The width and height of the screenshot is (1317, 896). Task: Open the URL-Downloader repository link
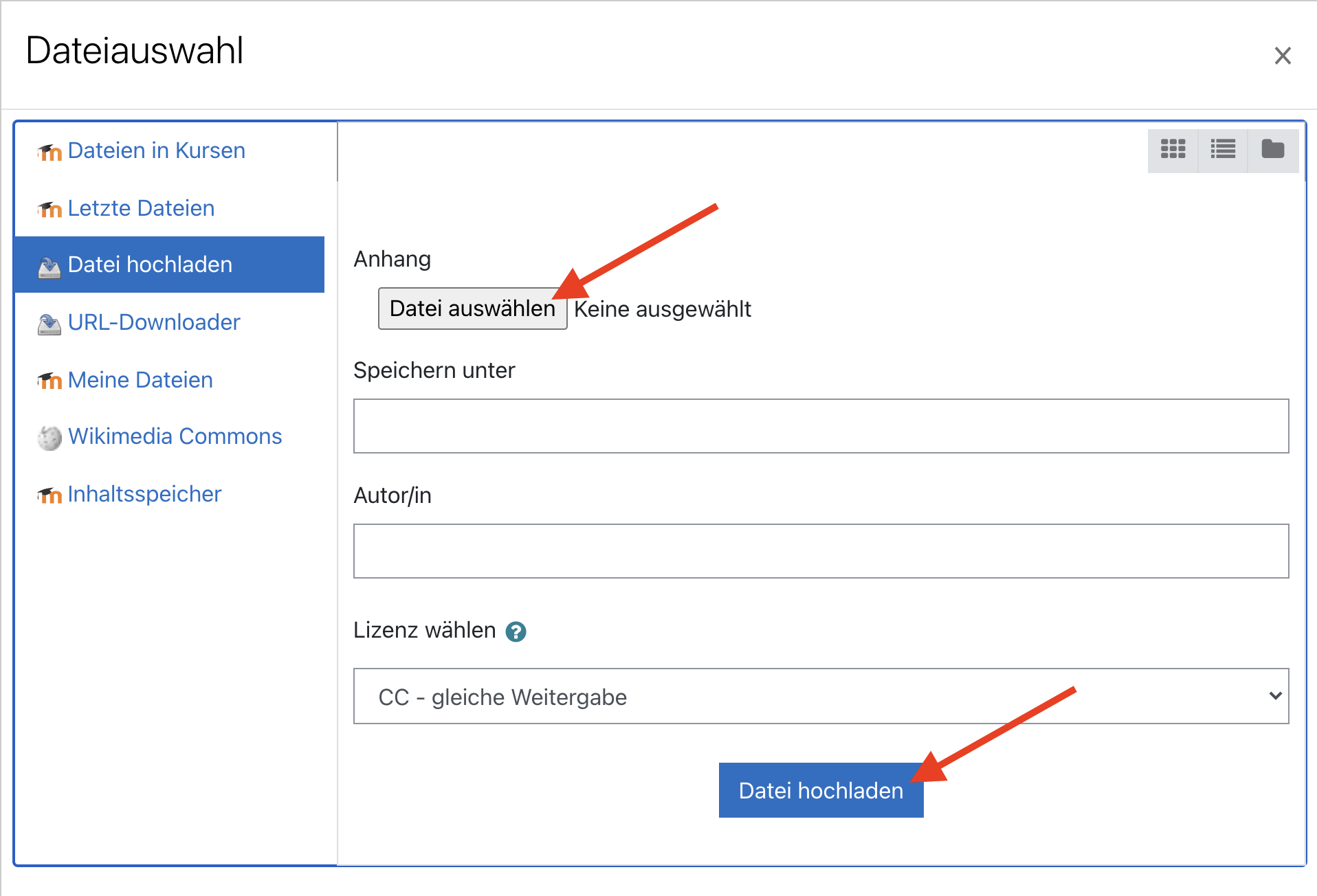click(x=154, y=322)
